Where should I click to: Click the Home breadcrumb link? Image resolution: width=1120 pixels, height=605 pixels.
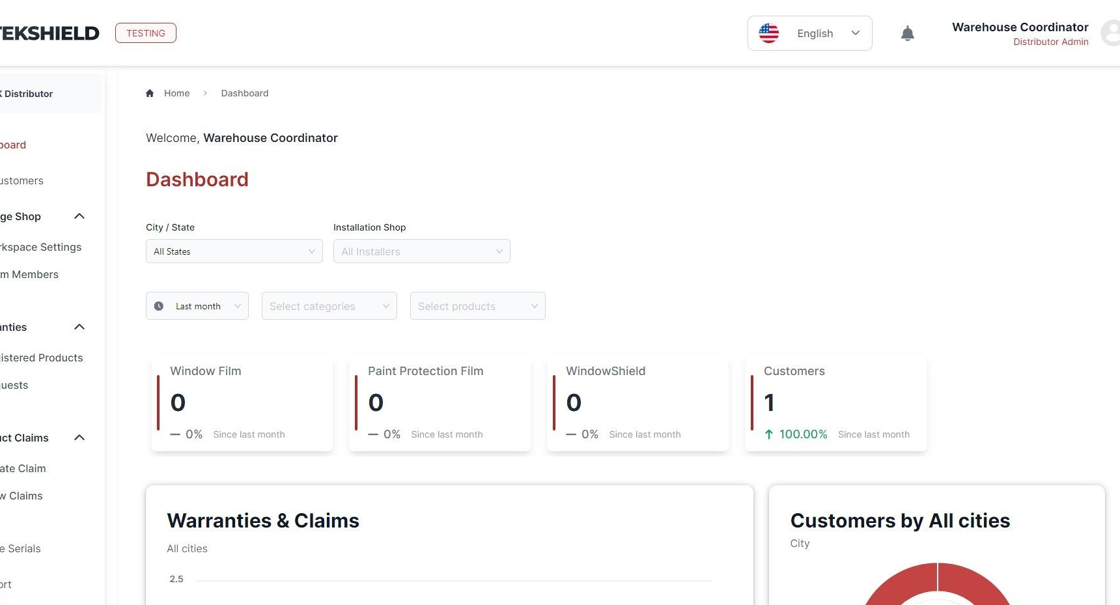pyautogui.click(x=176, y=93)
